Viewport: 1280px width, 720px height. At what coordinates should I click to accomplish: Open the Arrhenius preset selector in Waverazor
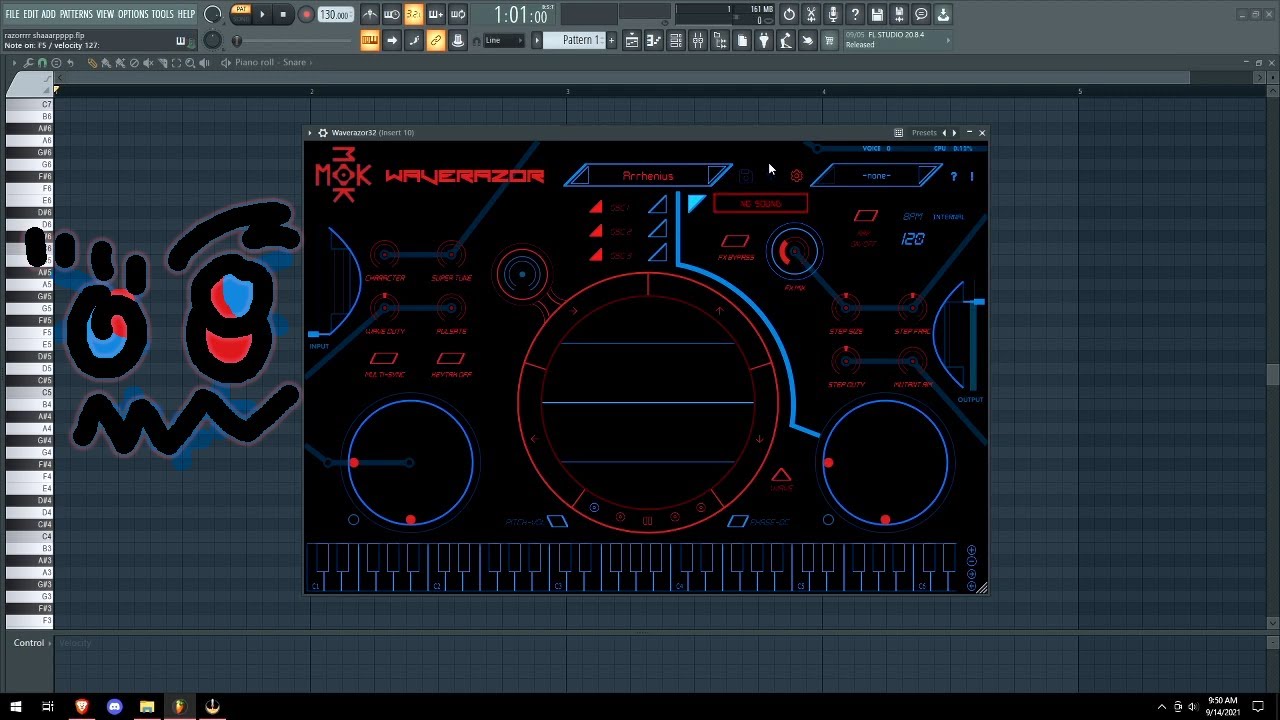(x=648, y=176)
